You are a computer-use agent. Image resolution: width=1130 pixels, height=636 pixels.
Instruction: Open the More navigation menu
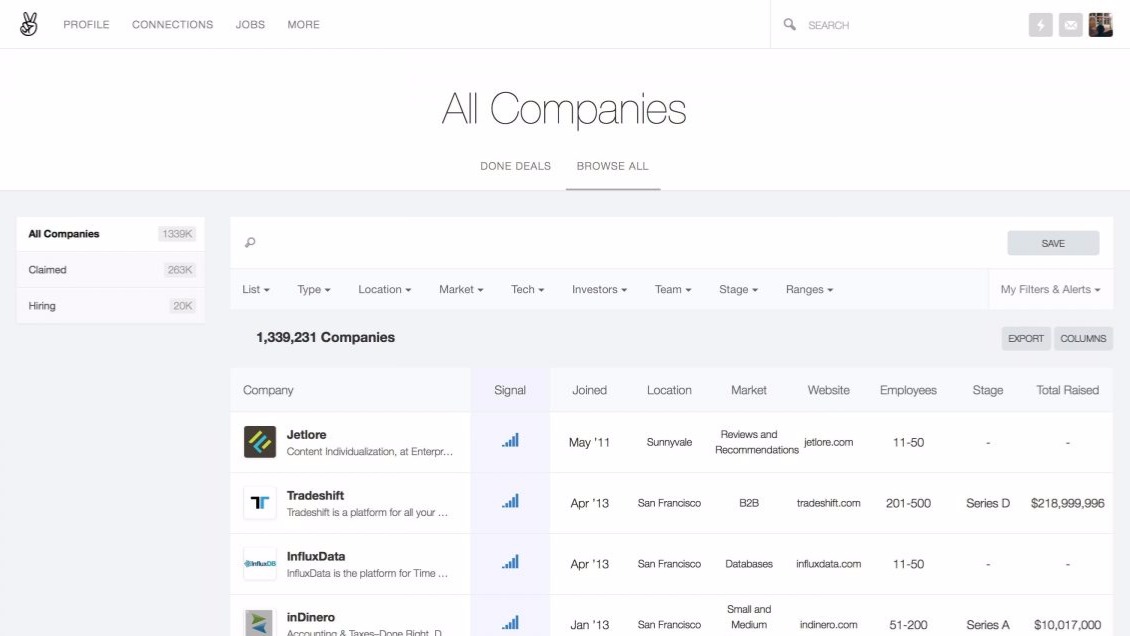click(x=303, y=24)
